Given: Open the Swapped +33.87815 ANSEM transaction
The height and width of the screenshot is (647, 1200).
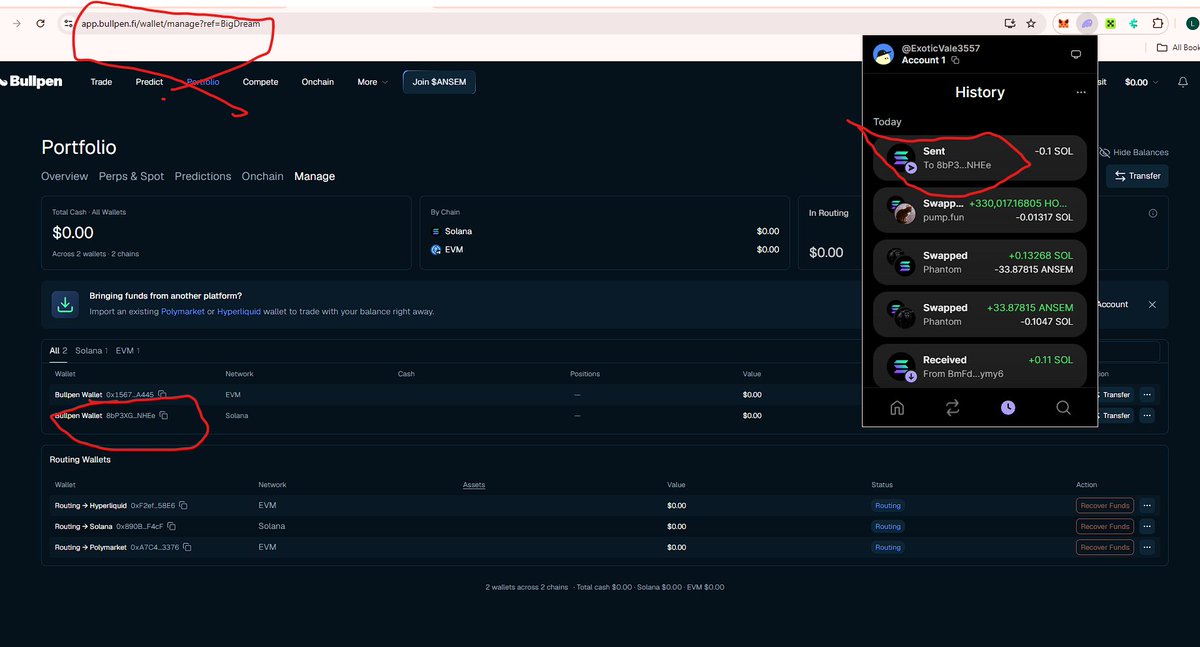Looking at the screenshot, I should coord(979,314).
